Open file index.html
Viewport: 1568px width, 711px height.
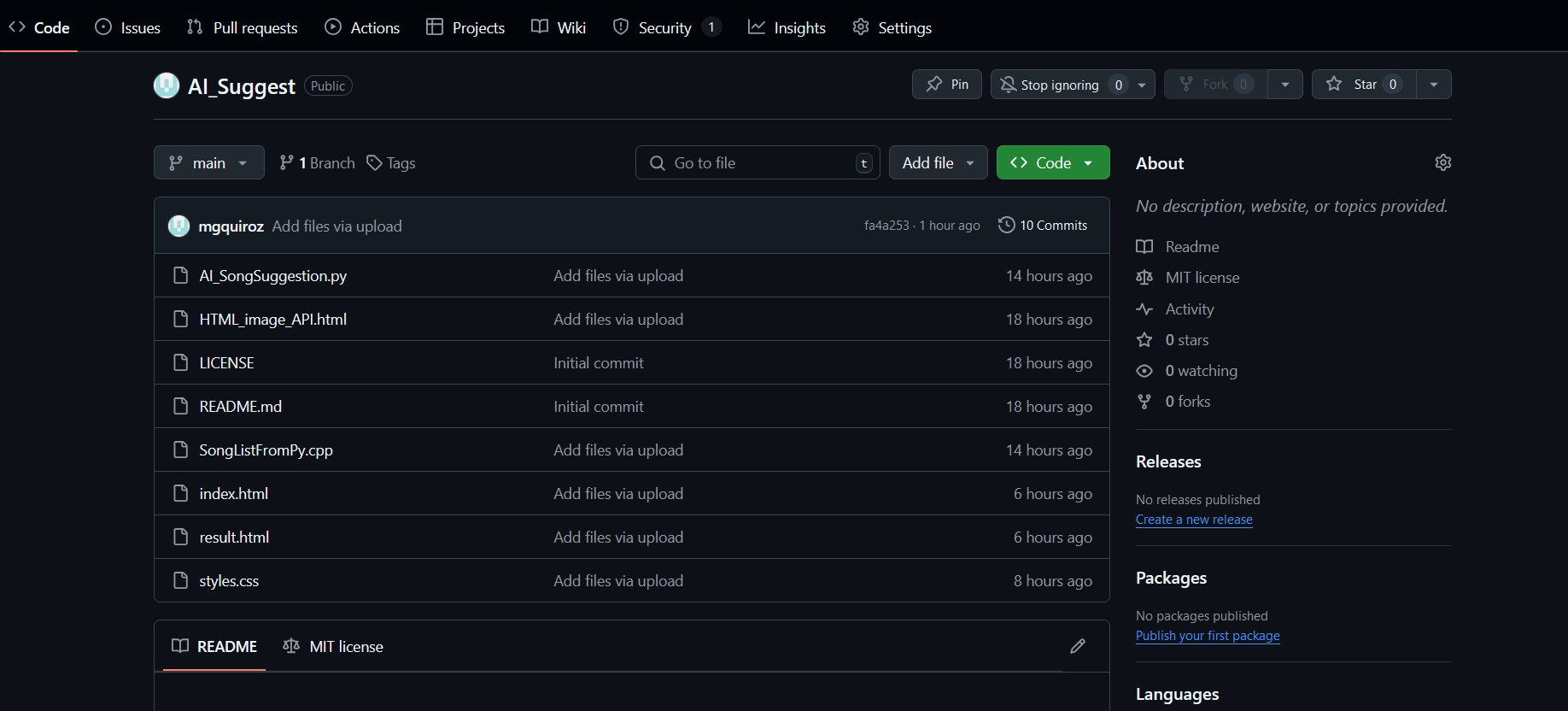233,494
